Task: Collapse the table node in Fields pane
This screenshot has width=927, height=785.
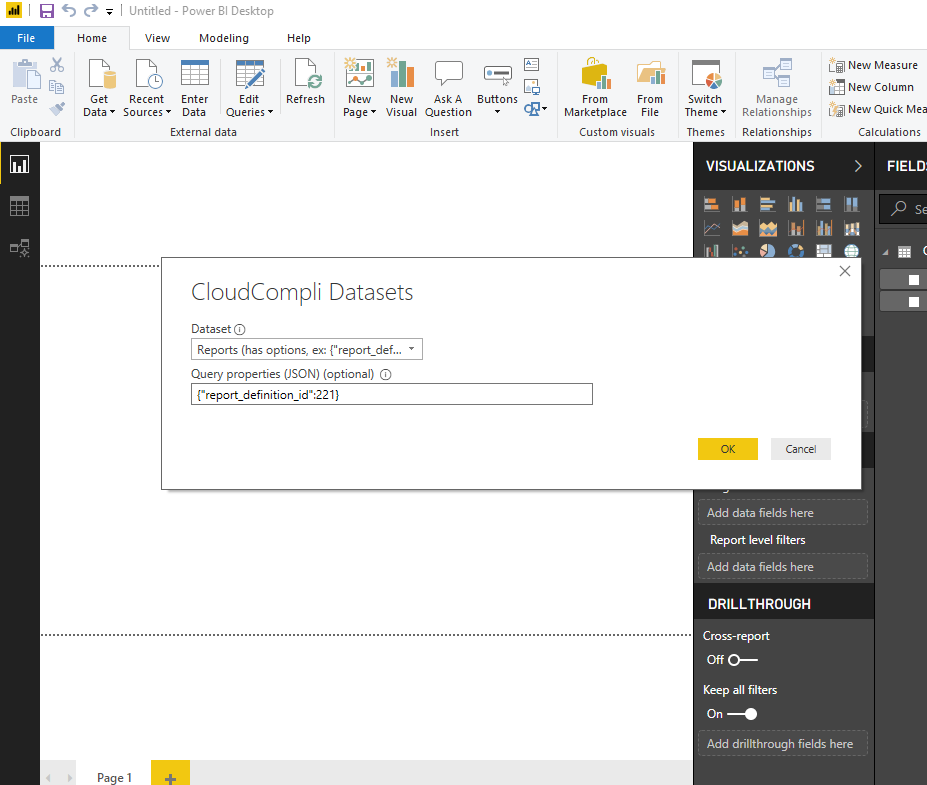Action: click(x=886, y=252)
